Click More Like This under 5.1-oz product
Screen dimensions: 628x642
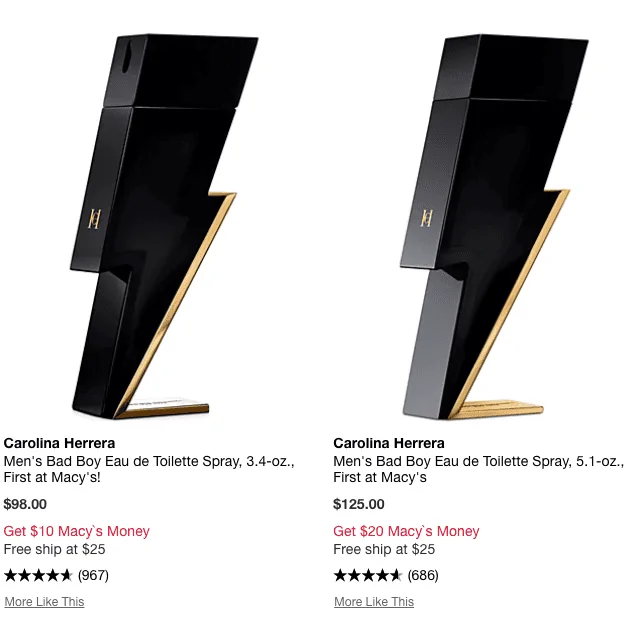374,602
